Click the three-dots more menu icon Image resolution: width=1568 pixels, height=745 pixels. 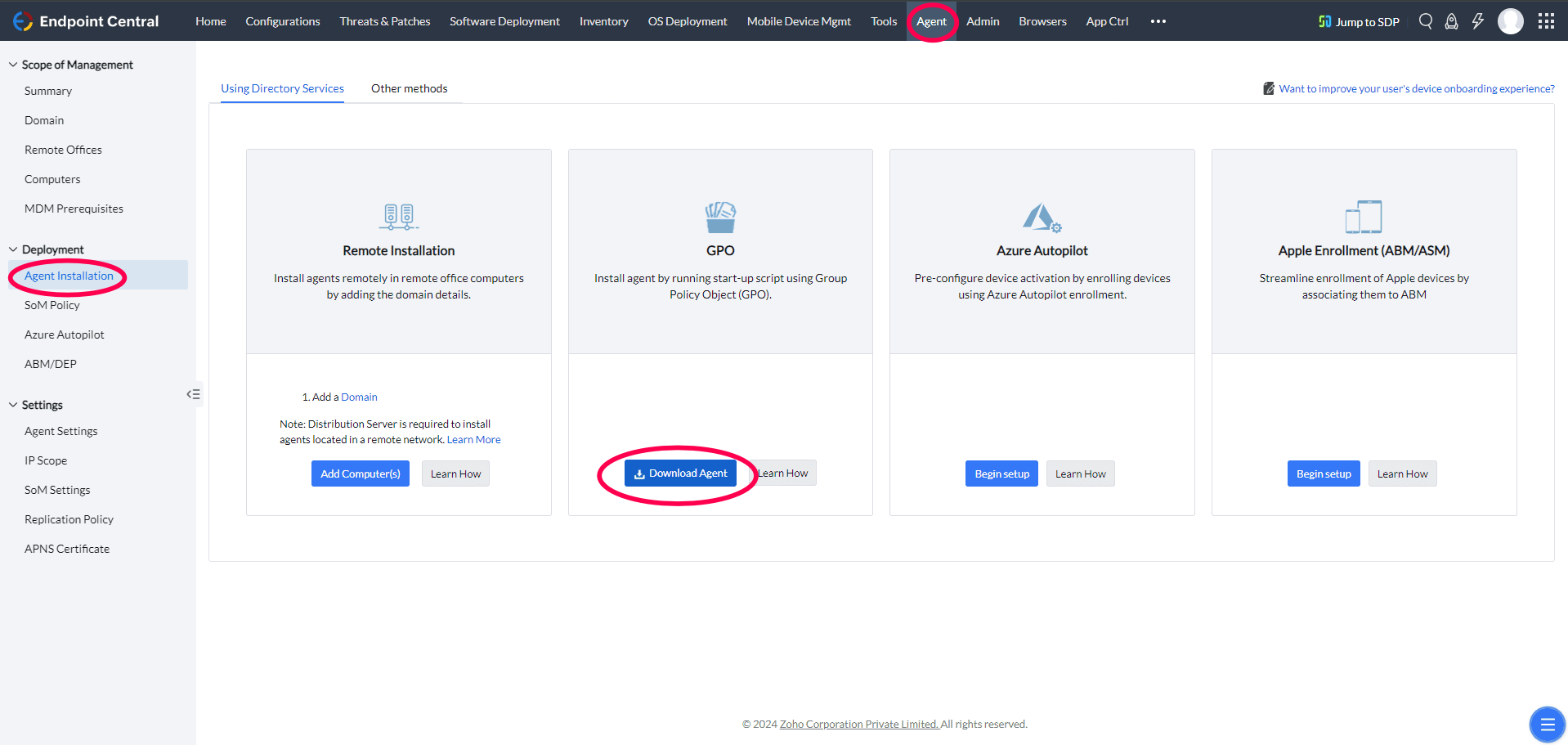[x=1158, y=21]
